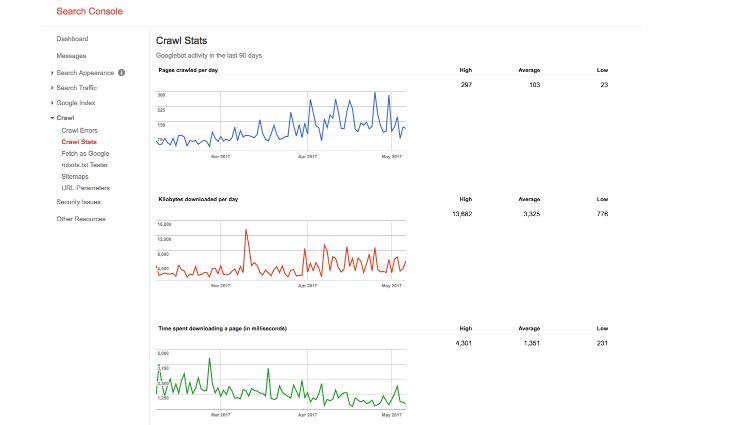Go to Messages in the sidebar
The image size is (736, 425).
click(x=71, y=56)
